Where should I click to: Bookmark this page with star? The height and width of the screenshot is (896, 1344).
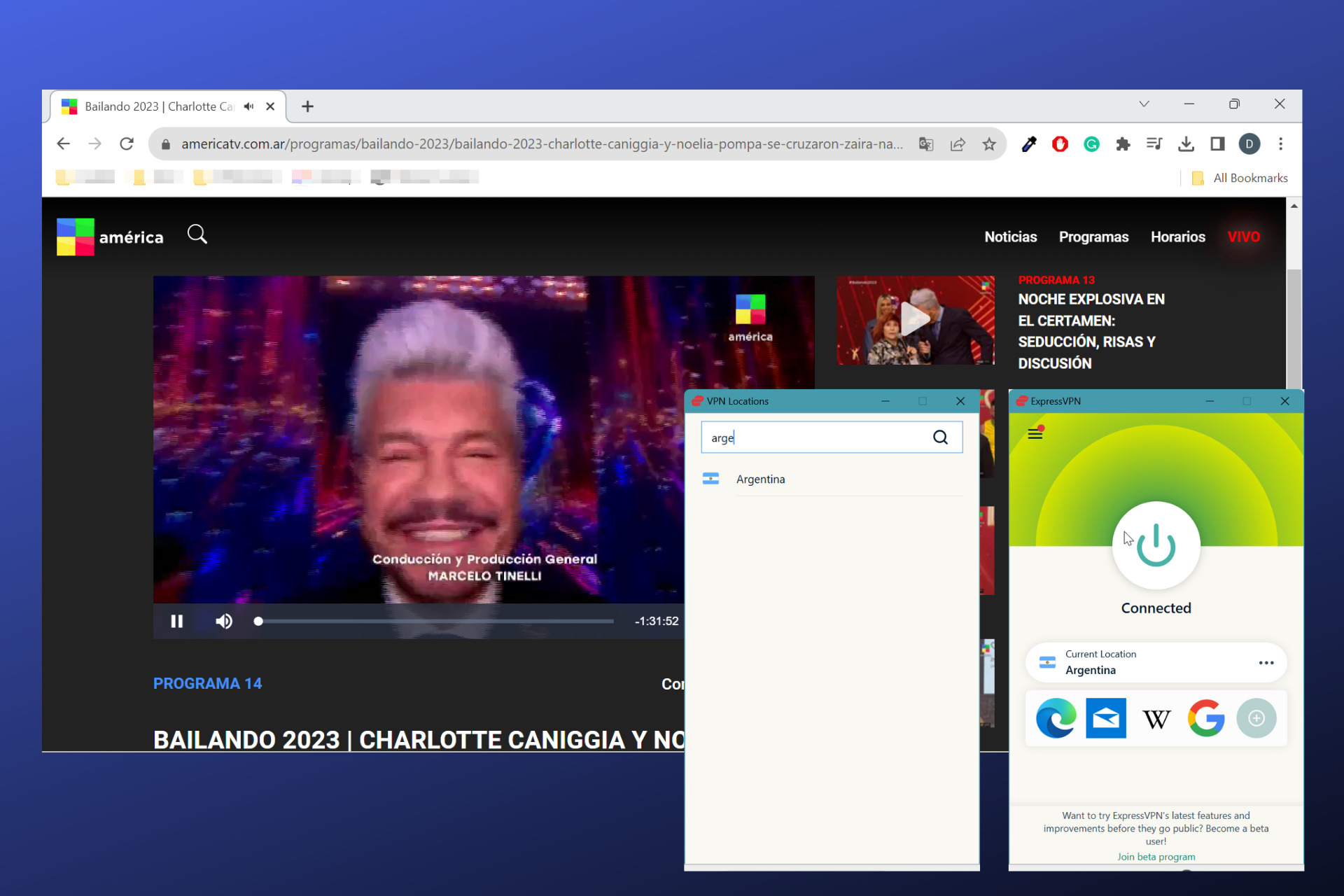(989, 144)
